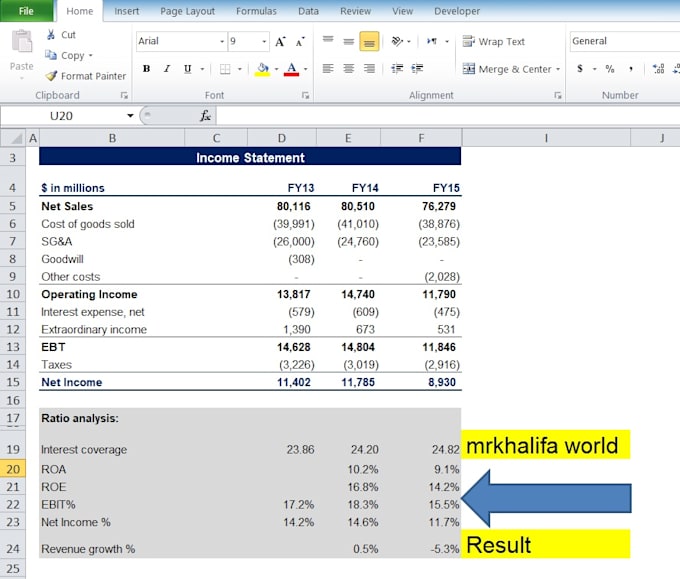Click the Paste clipboard icon
Viewport: 680px width, 579px height.
click(x=21, y=42)
